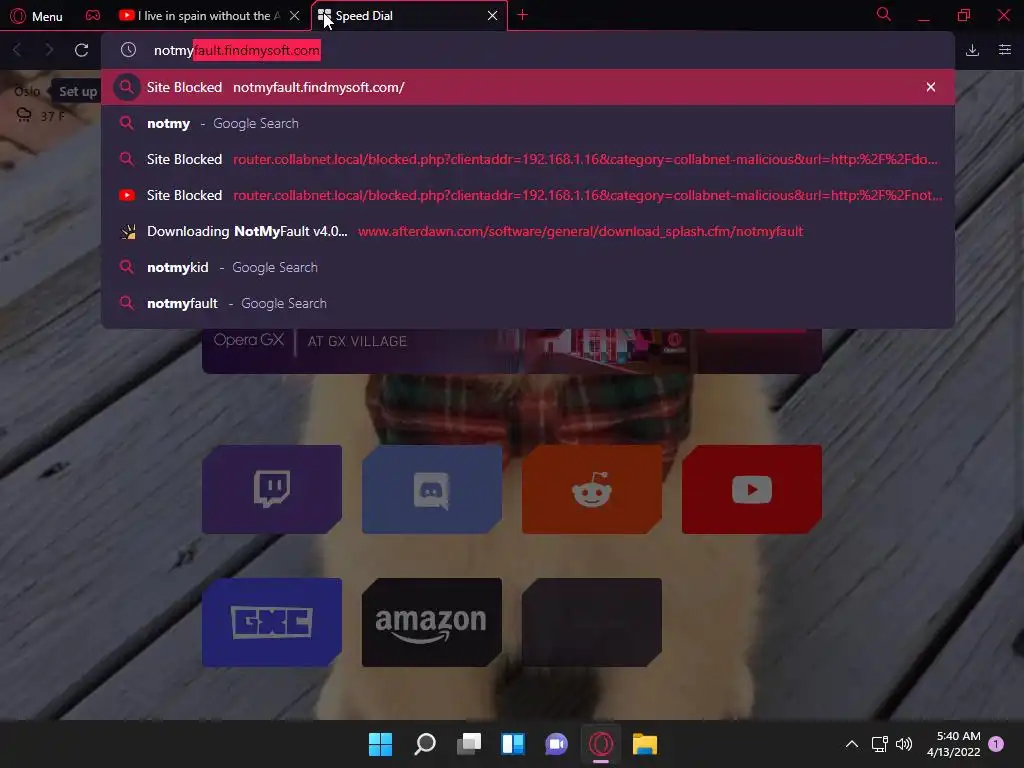Click the Set up weather button

pyautogui.click(x=77, y=91)
